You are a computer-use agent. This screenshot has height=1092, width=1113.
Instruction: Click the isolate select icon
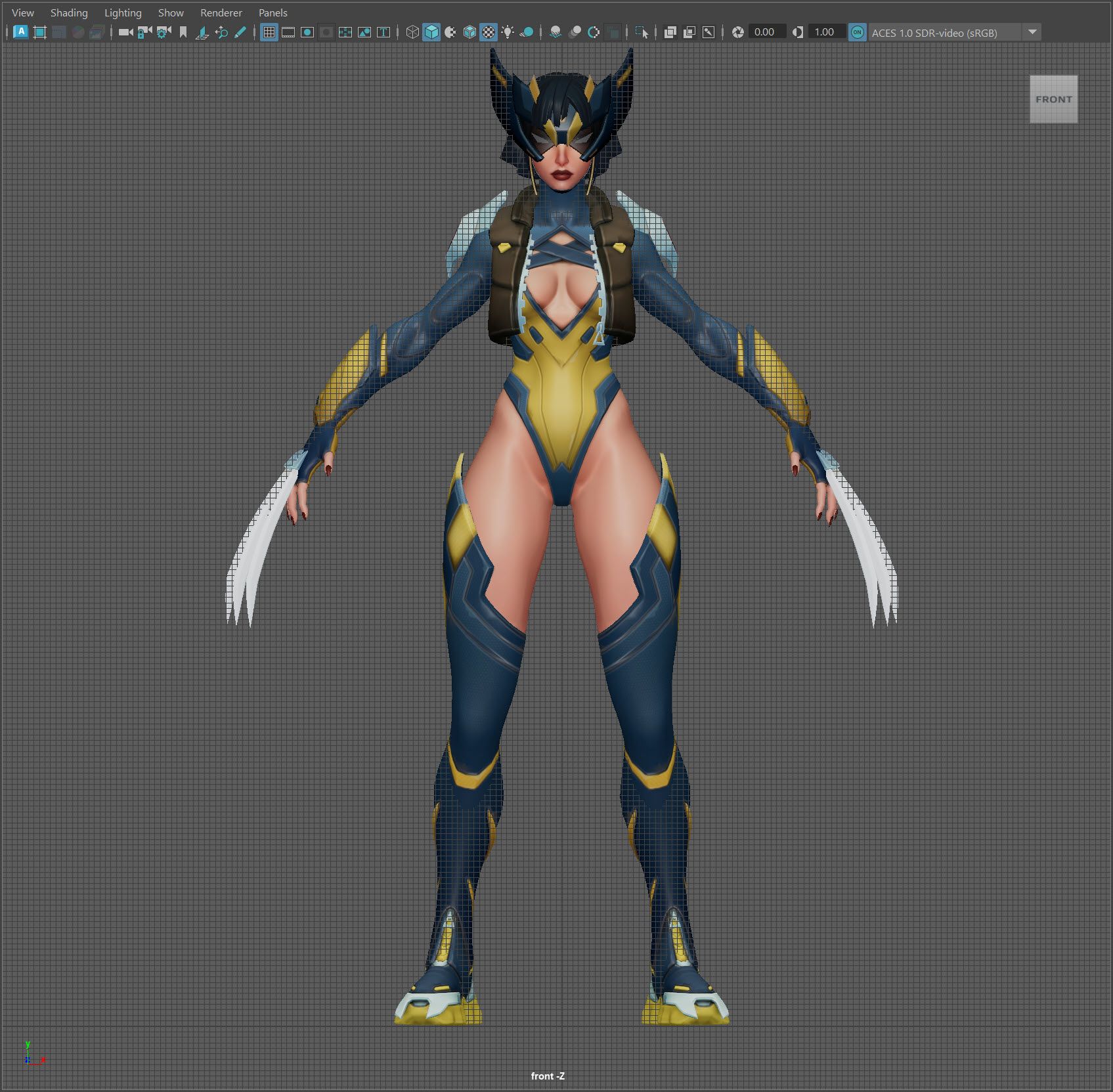642,32
